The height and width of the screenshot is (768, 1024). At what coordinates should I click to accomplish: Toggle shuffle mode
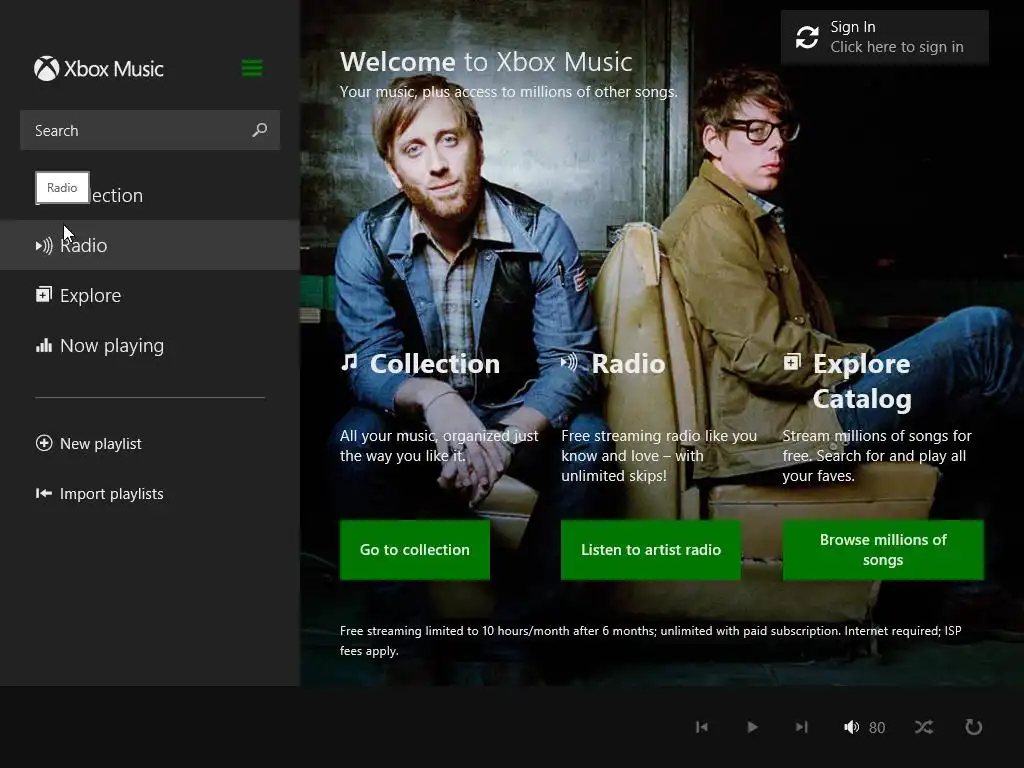pos(923,727)
